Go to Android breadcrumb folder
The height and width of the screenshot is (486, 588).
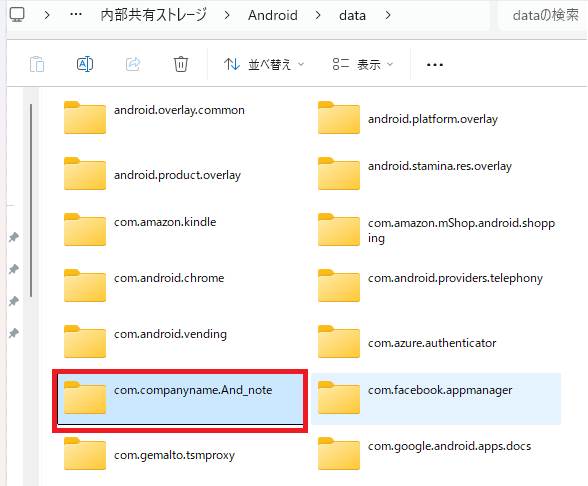tap(273, 15)
